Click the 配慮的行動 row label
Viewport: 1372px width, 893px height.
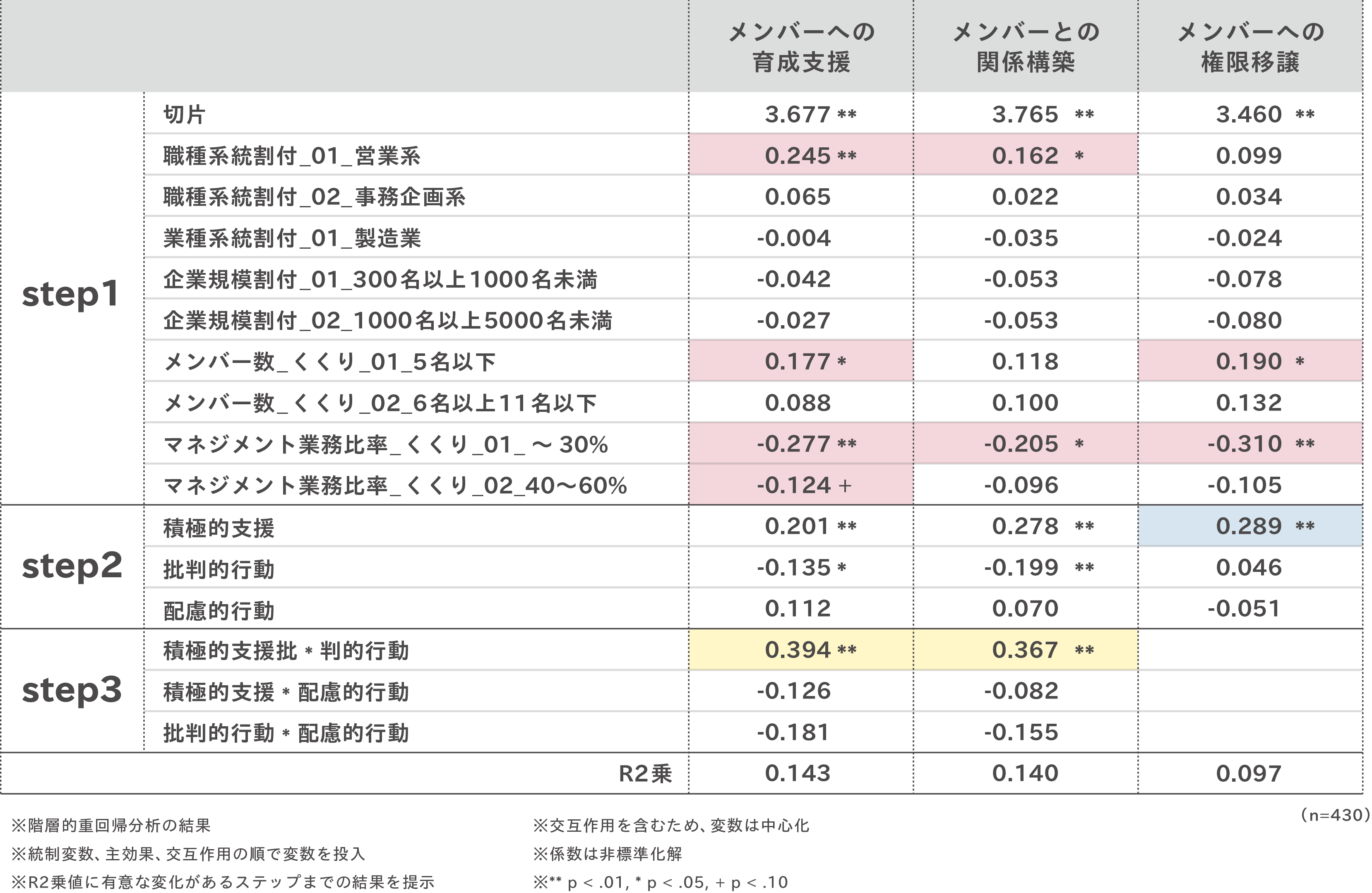(x=219, y=610)
